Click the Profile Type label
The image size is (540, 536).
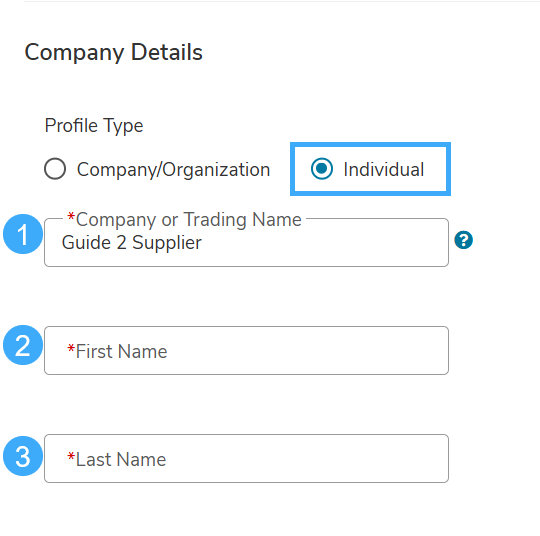pos(94,126)
